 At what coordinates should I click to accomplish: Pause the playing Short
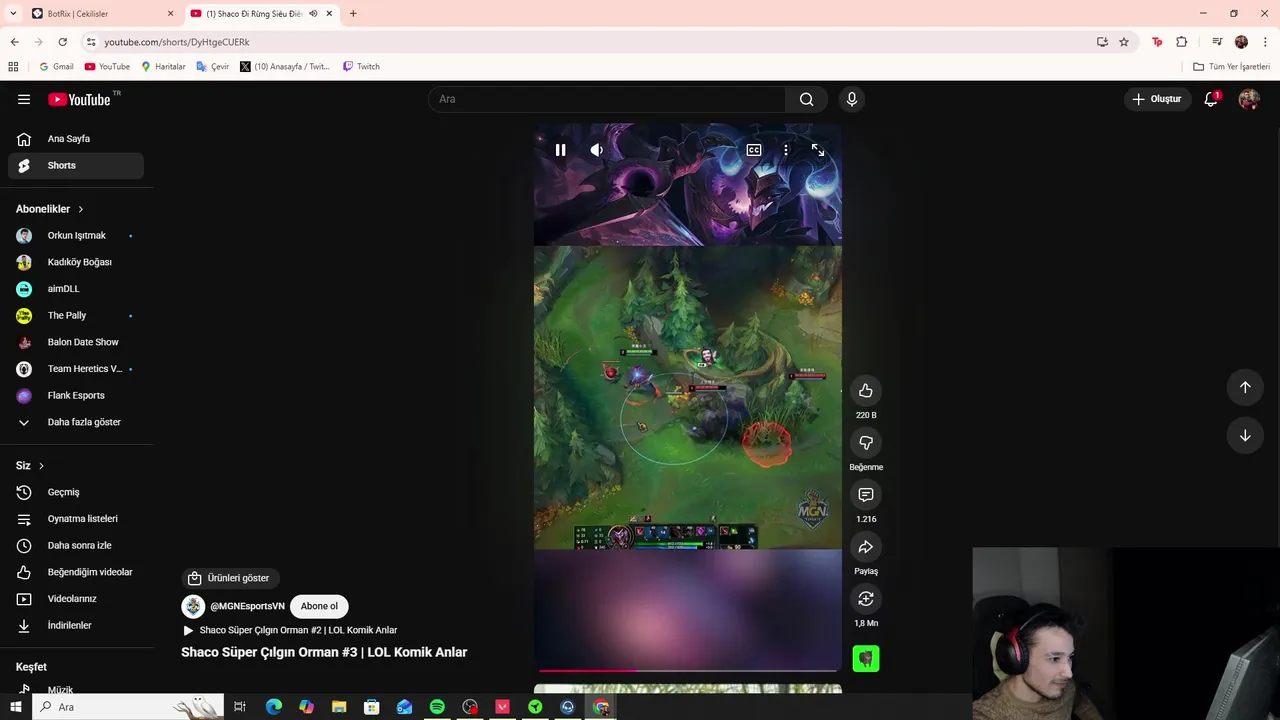pos(560,150)
